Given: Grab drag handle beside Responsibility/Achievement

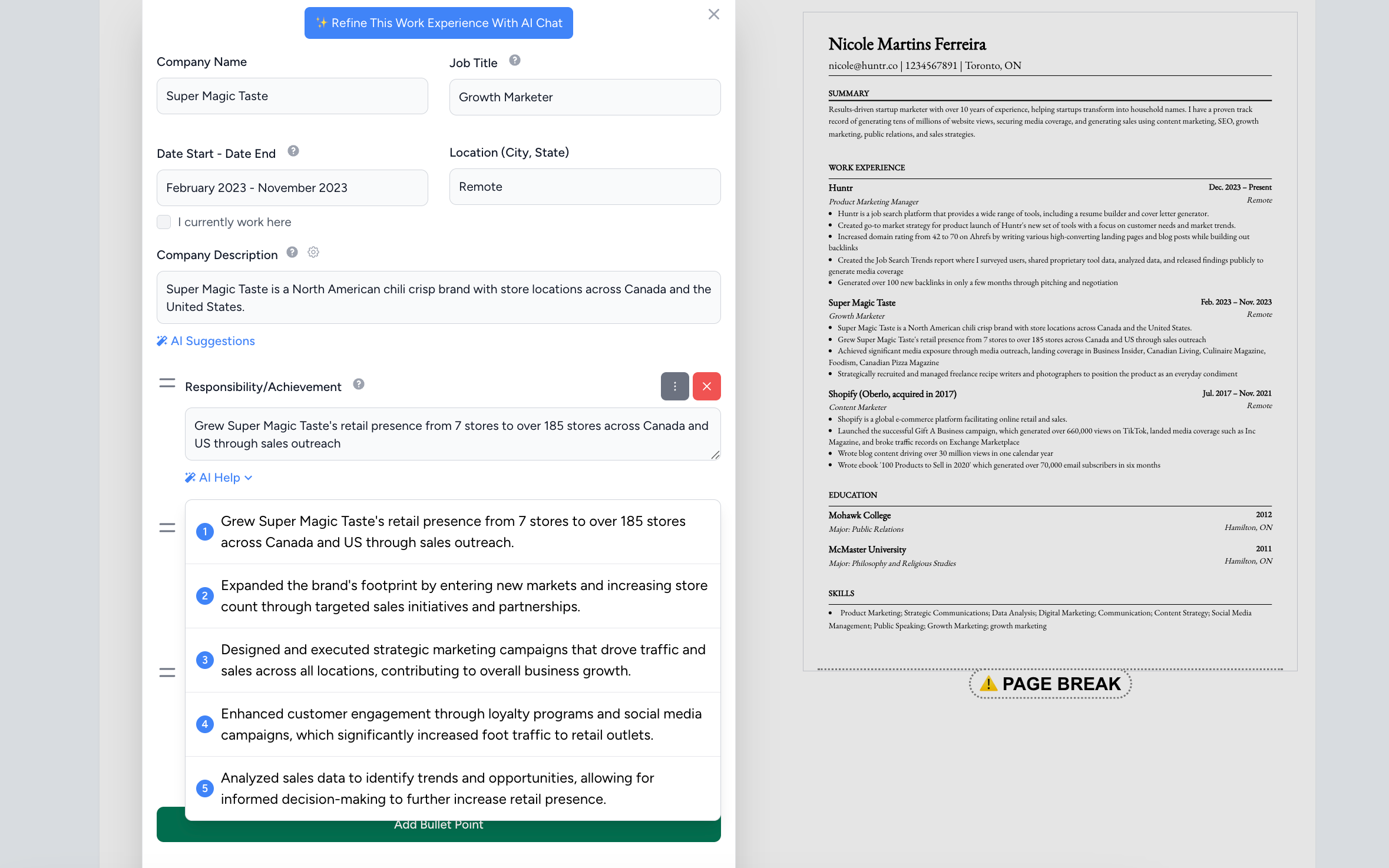Looking at the screenshot, I should (x=167, y=384).
